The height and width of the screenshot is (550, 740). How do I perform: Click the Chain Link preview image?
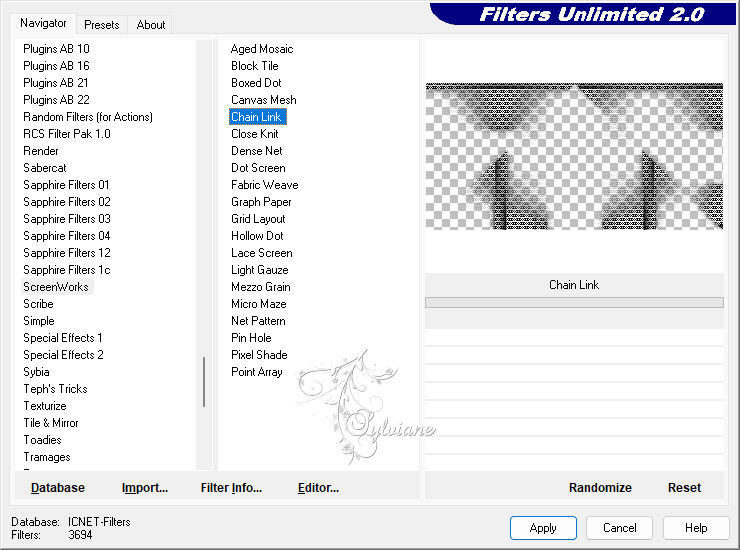coord(574,156)
